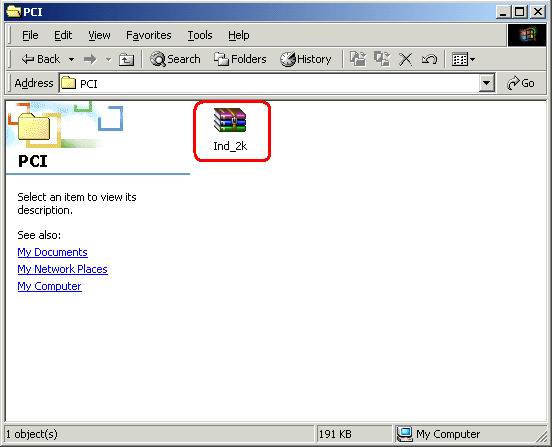Open the Views dropdown button

(463, 59)
